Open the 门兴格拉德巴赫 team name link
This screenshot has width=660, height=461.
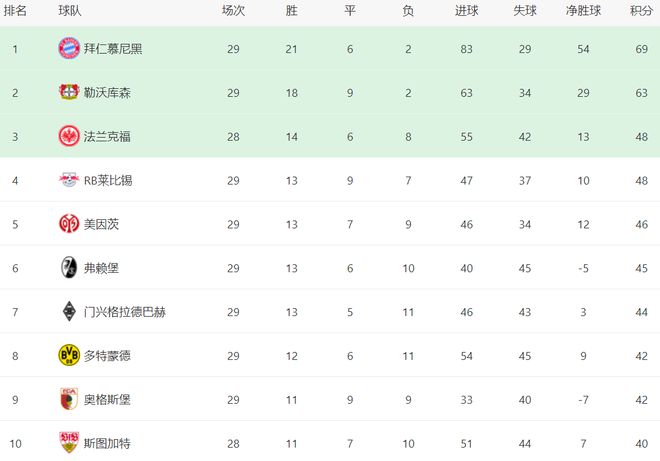(125, 312)
